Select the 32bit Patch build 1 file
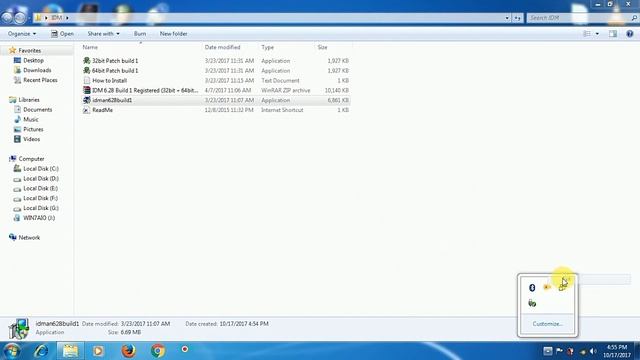Viewport: 640px width, 360px height. tap(216, 61)
